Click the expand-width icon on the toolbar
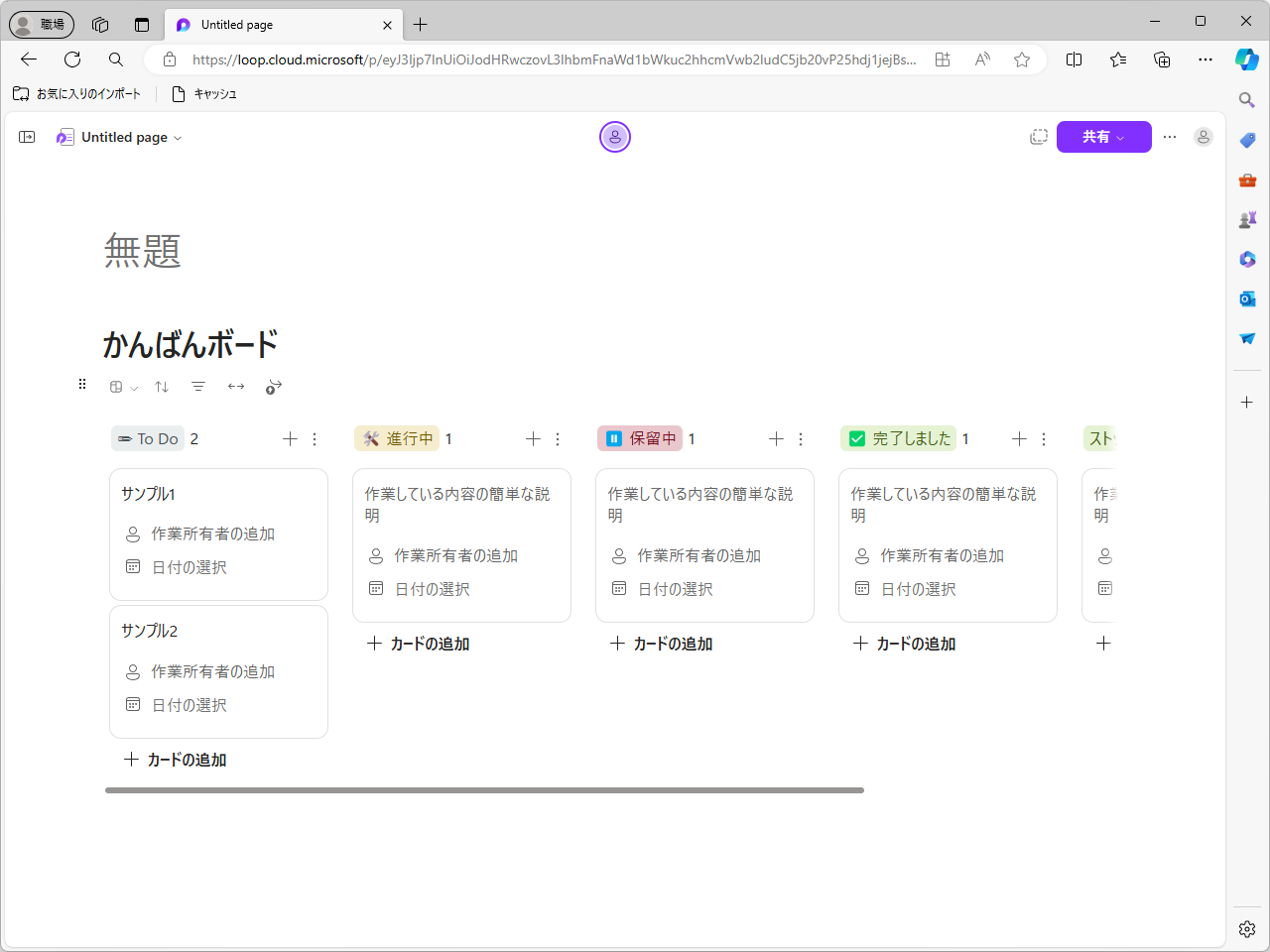Screen dimensions: 1270x952 [235, 386]
